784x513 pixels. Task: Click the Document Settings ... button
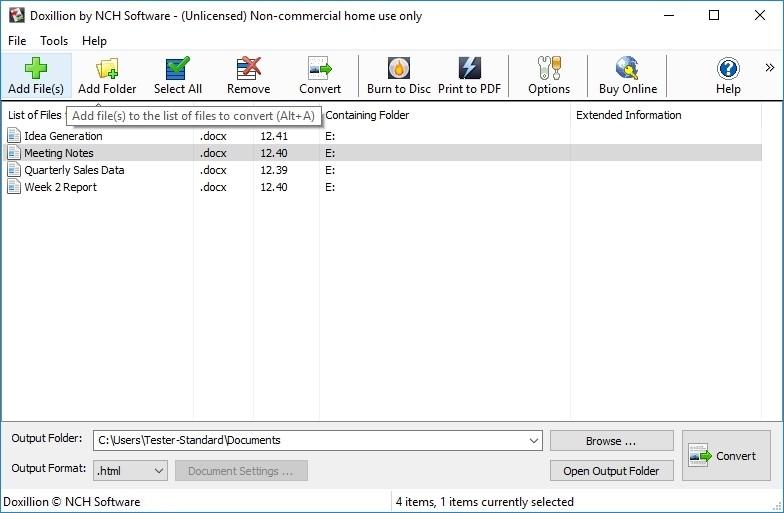(x=241, y=471)
